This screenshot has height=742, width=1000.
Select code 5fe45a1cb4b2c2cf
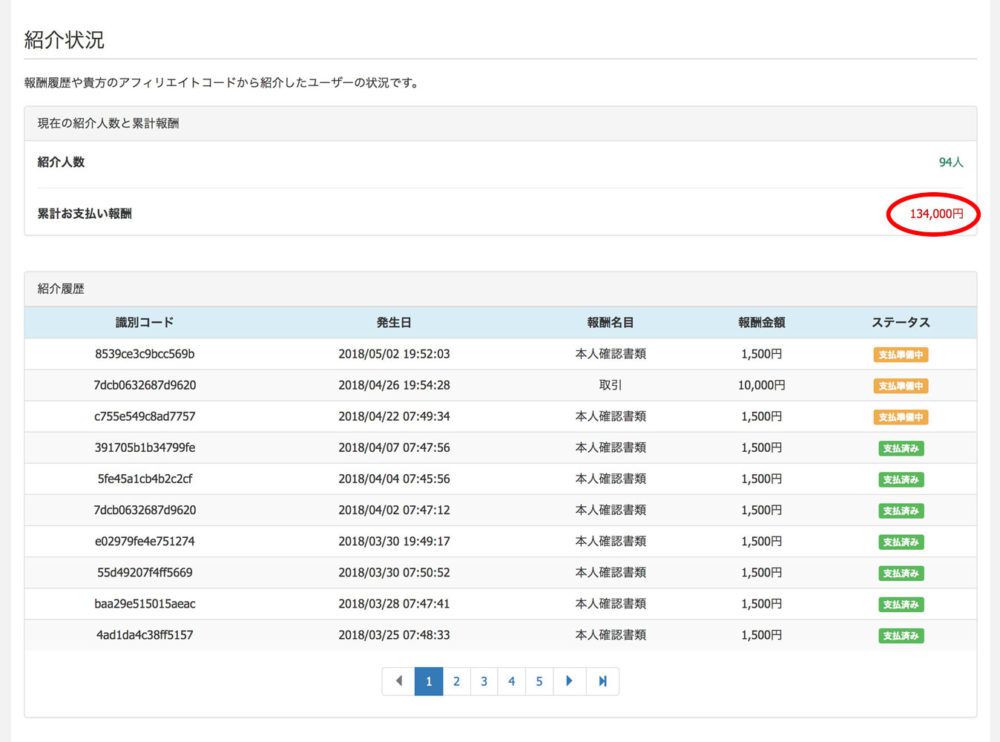pos(145,479)
